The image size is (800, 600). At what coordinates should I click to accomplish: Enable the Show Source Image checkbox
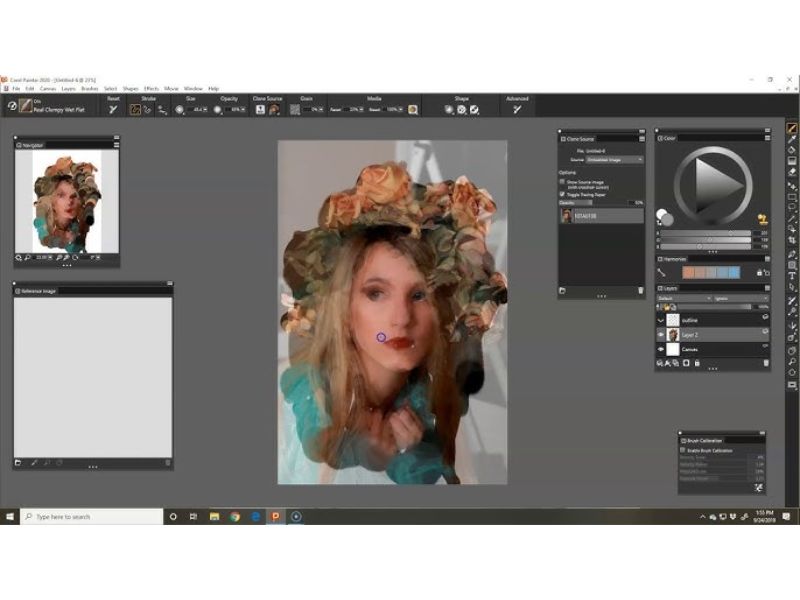[x=561, y=182]
